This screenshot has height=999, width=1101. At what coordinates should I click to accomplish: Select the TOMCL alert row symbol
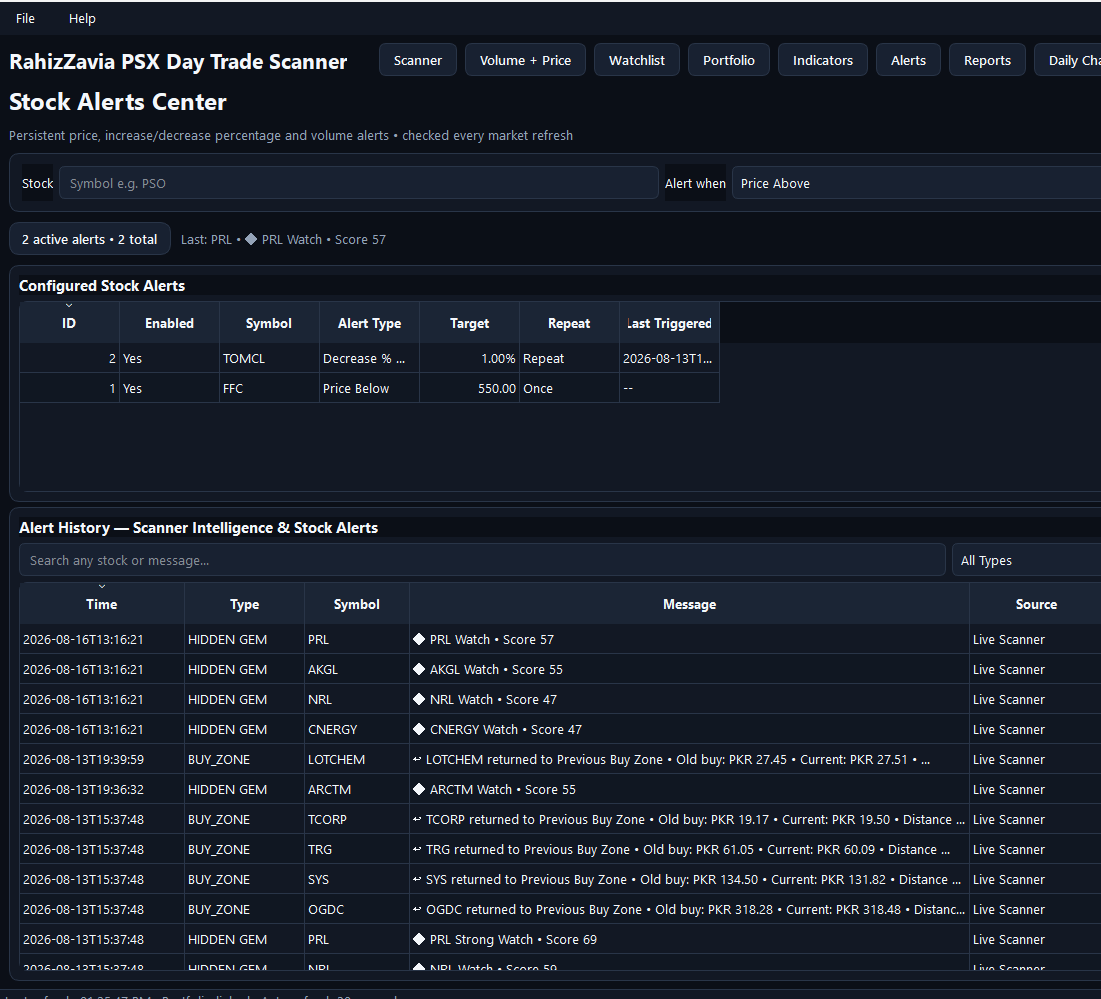click(x=269, y=359)
